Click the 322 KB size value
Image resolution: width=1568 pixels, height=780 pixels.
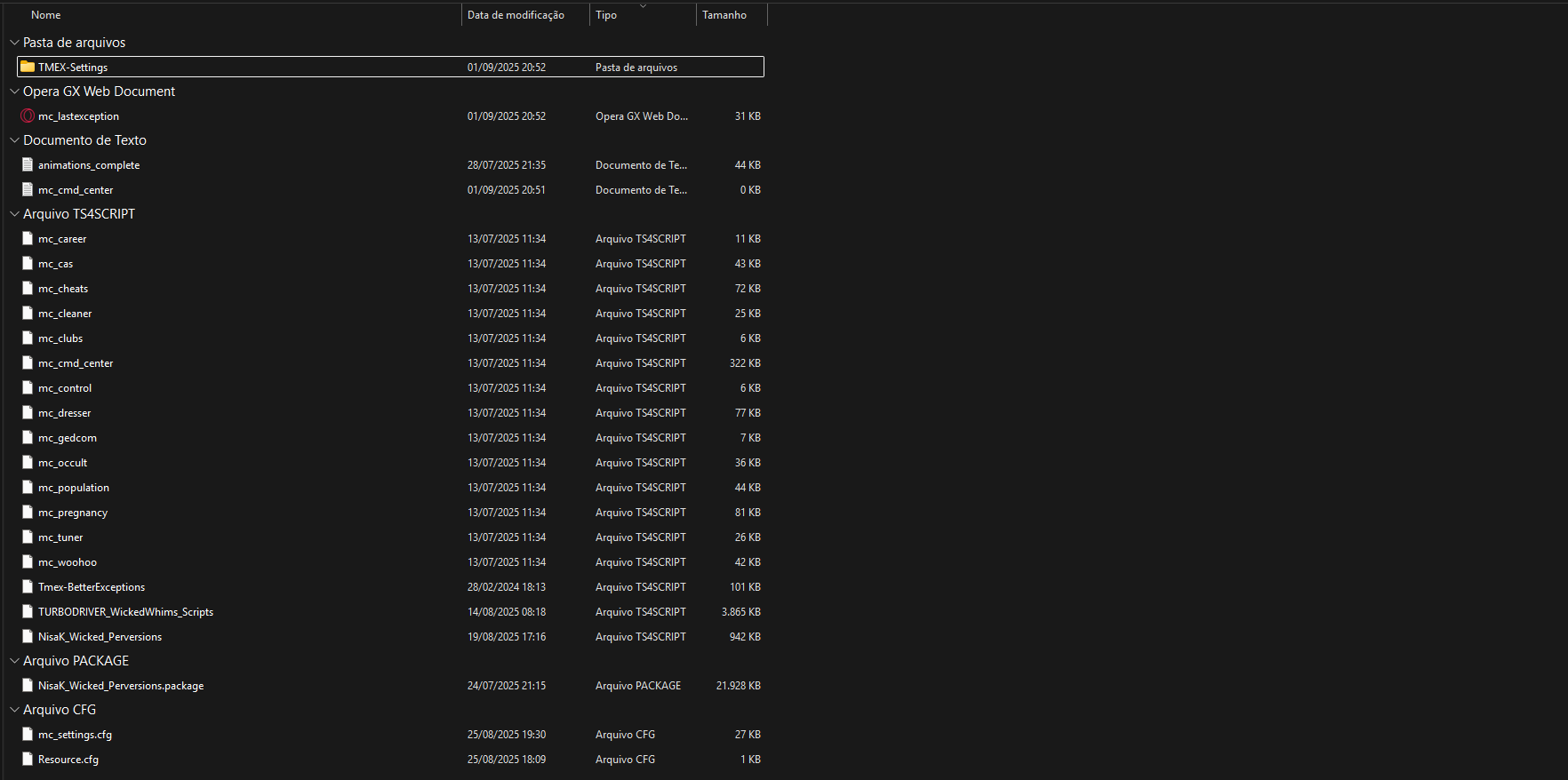pos(745,363)
